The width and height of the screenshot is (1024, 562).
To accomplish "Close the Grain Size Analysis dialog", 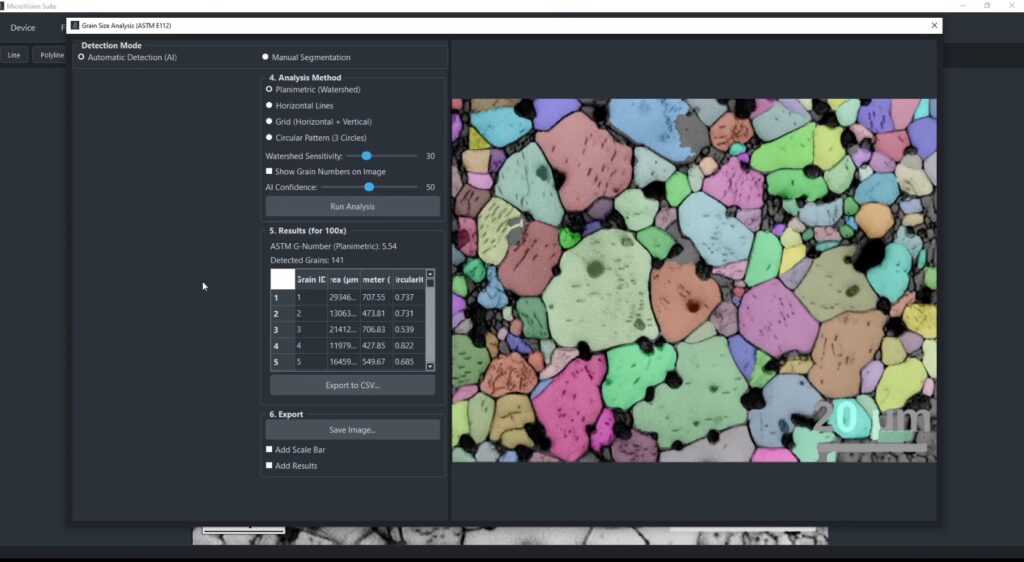I will [x=934, y=25].
